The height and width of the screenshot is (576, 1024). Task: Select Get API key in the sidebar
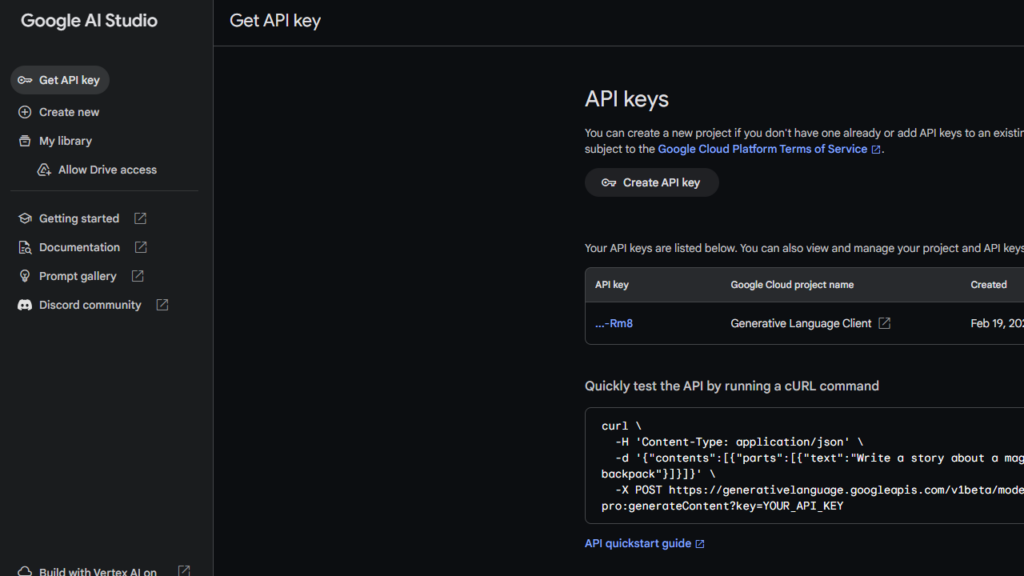(x=59, y=79)
